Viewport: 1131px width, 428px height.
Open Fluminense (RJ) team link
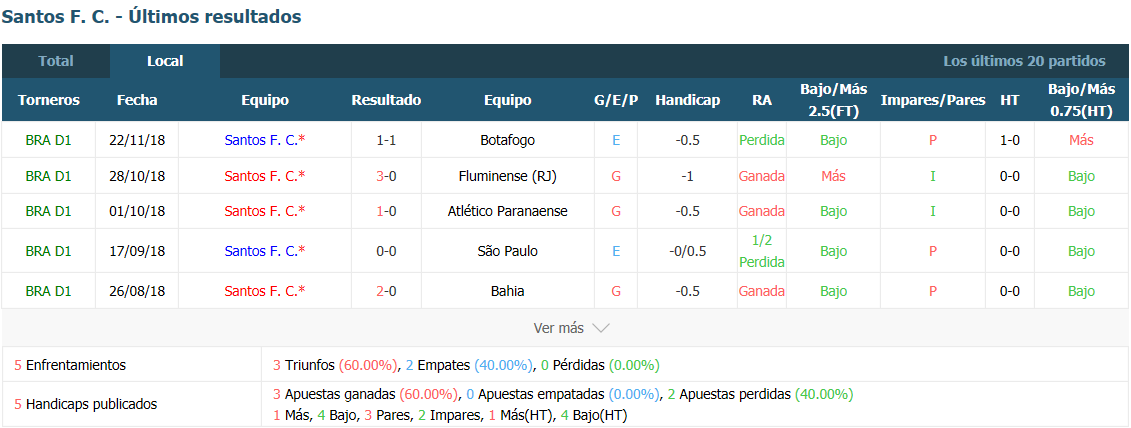coord(508,176)
